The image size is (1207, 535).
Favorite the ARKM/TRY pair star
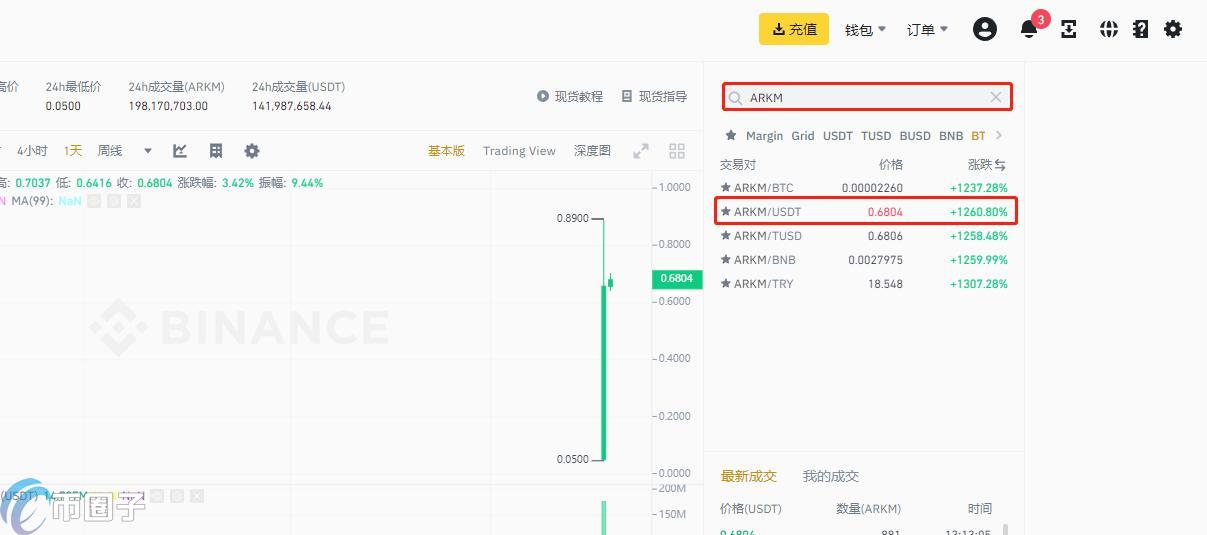[x=726, y=284]
